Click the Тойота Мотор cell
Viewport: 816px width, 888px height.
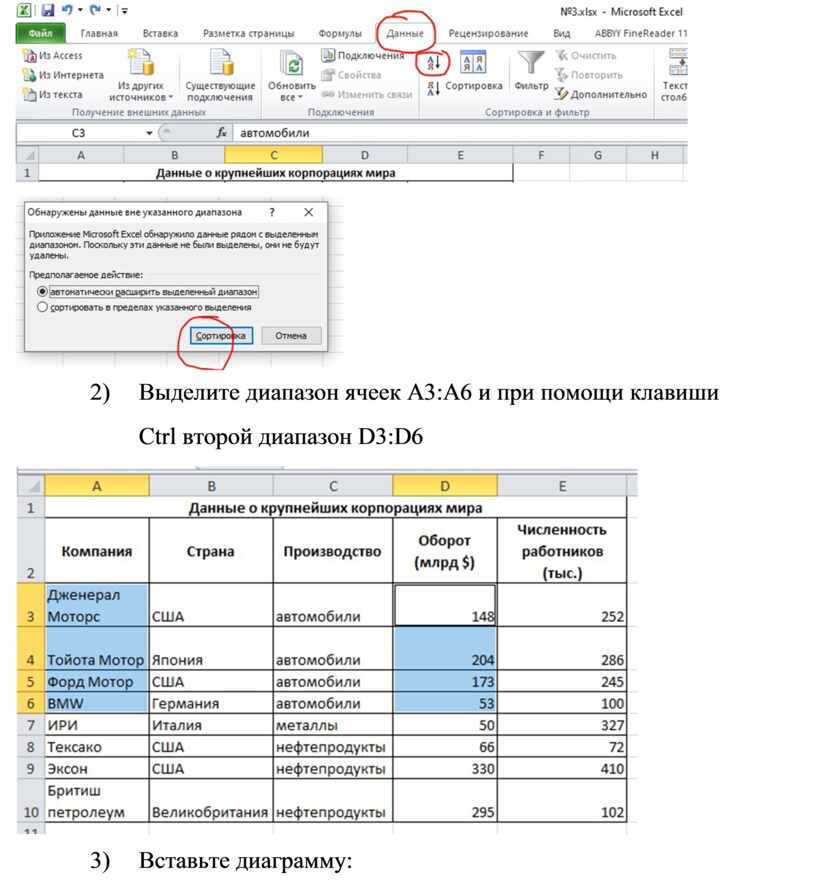(97, 648)
